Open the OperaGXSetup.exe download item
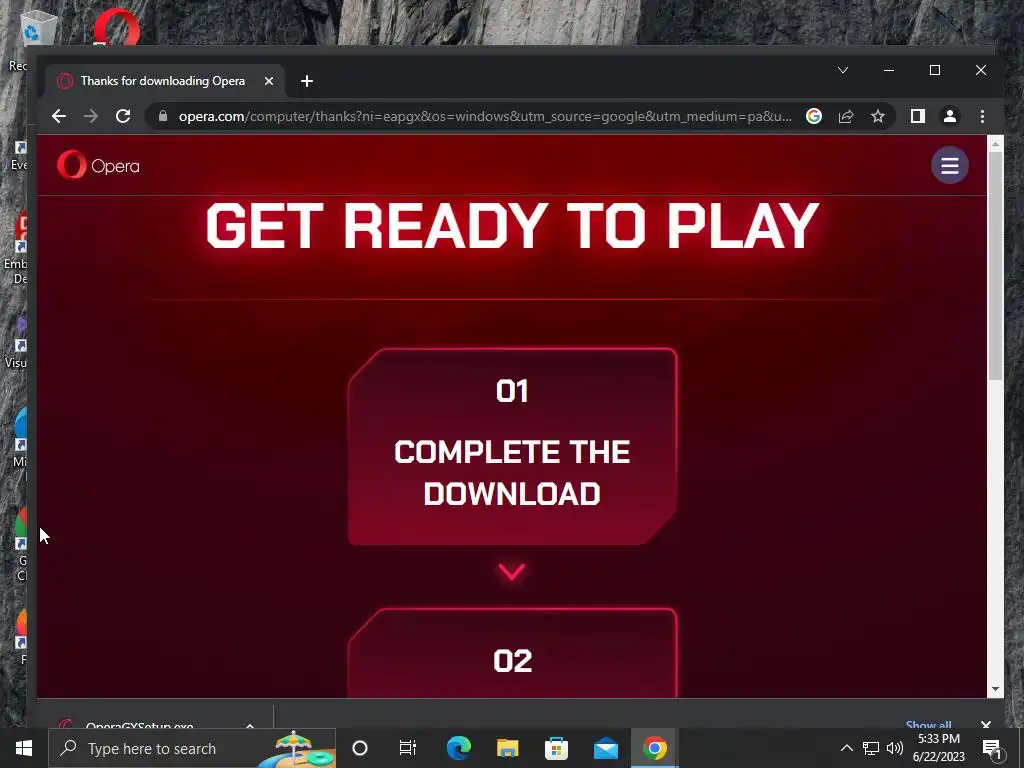The image size is (1024, 768). [x=139, y=724]
